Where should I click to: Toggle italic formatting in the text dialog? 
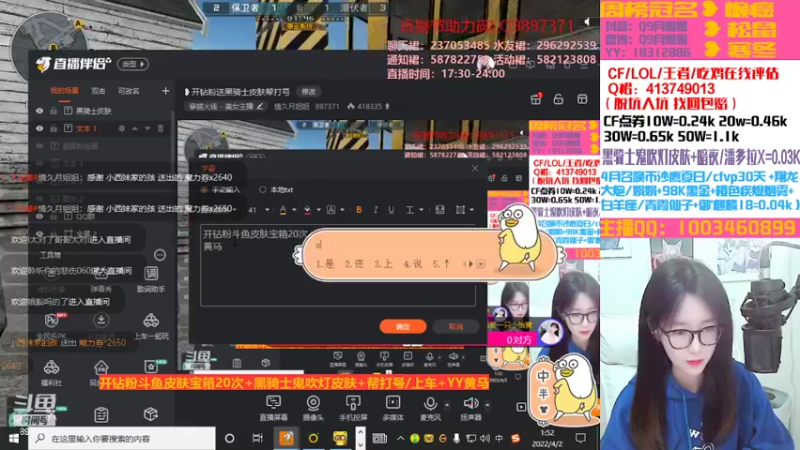point(375,210)
